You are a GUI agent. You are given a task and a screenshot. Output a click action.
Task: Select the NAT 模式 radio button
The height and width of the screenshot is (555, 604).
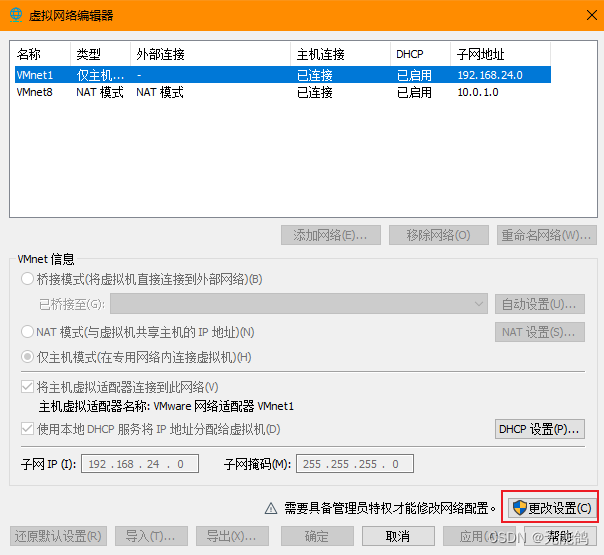(x=27, y=332)
